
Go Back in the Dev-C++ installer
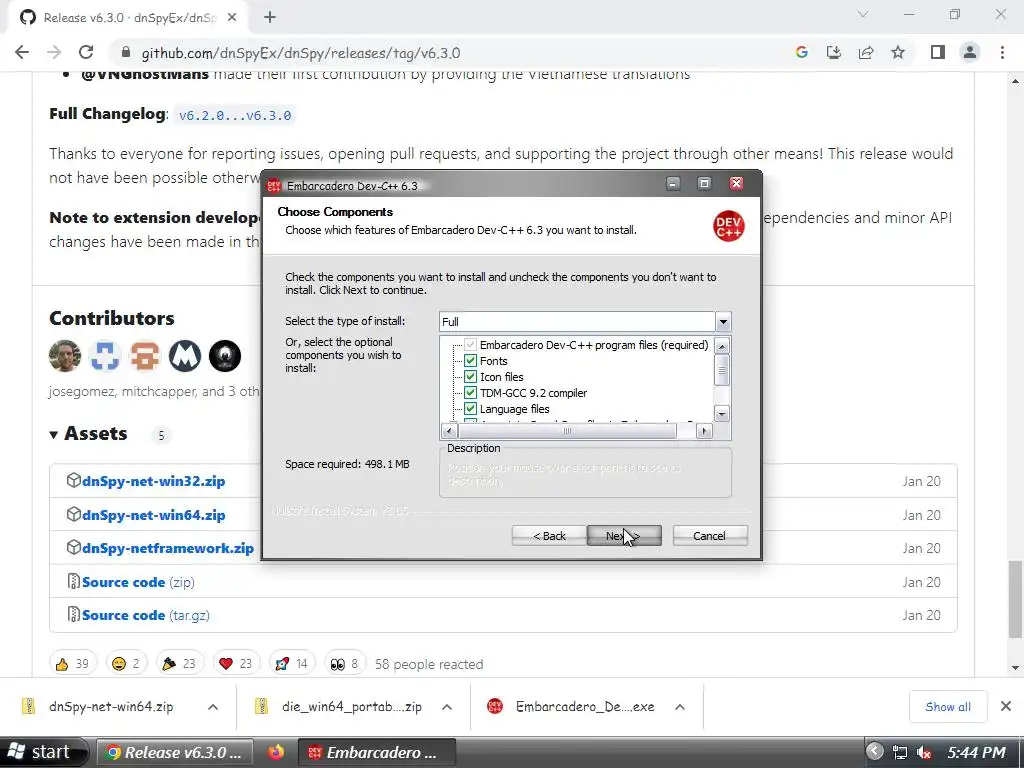(549, 536)
